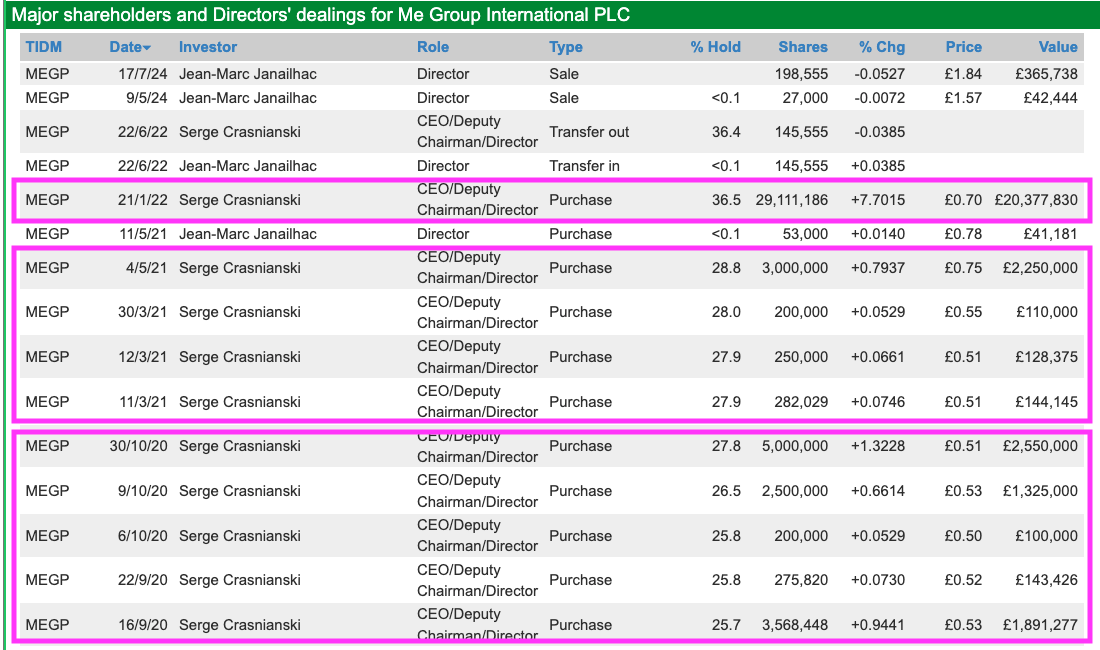Sort table by TIDM column header
This screenshot has height=650, width=1100.
(x=43, y=47)
